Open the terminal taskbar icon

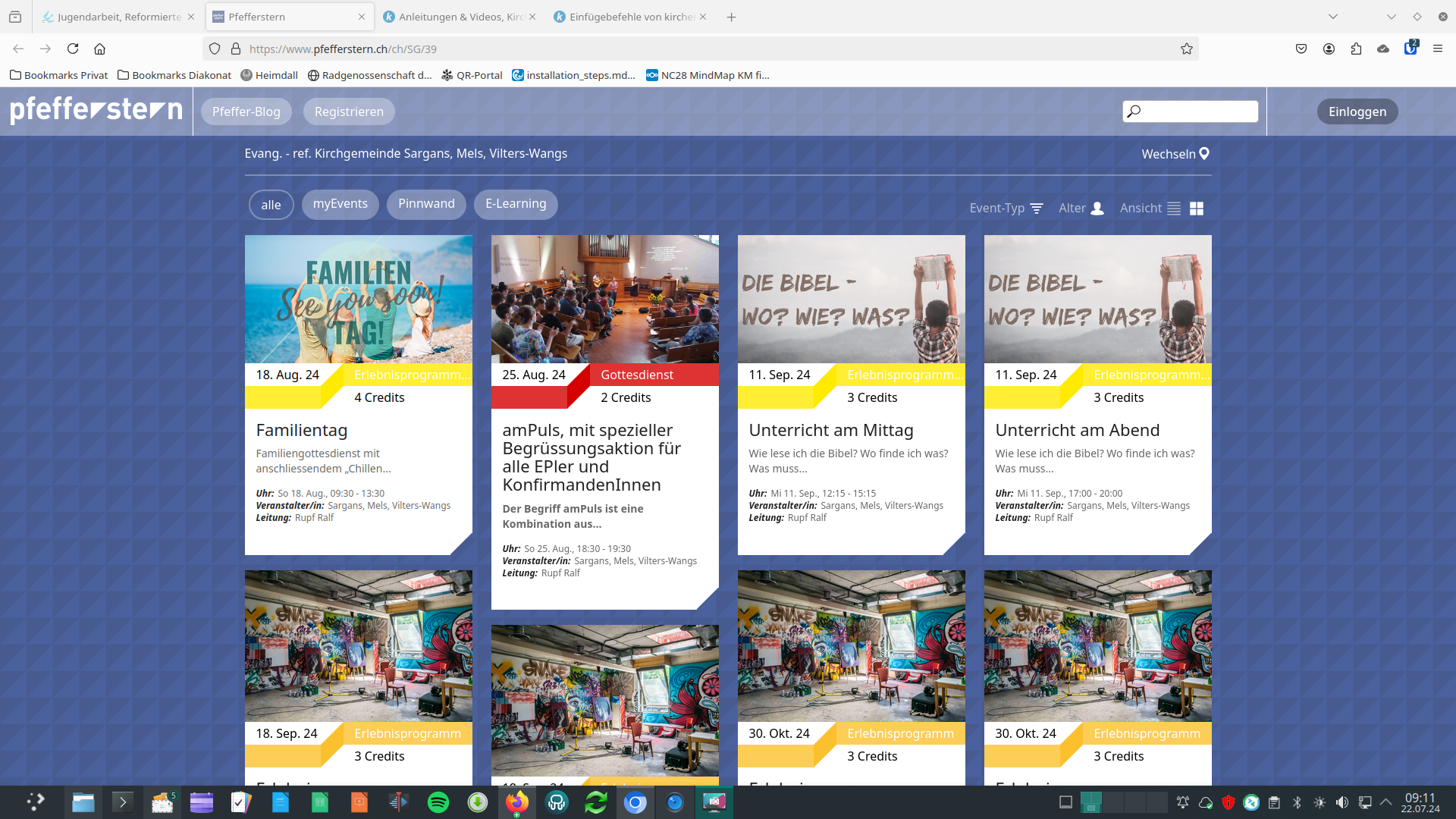click(123, 802)
